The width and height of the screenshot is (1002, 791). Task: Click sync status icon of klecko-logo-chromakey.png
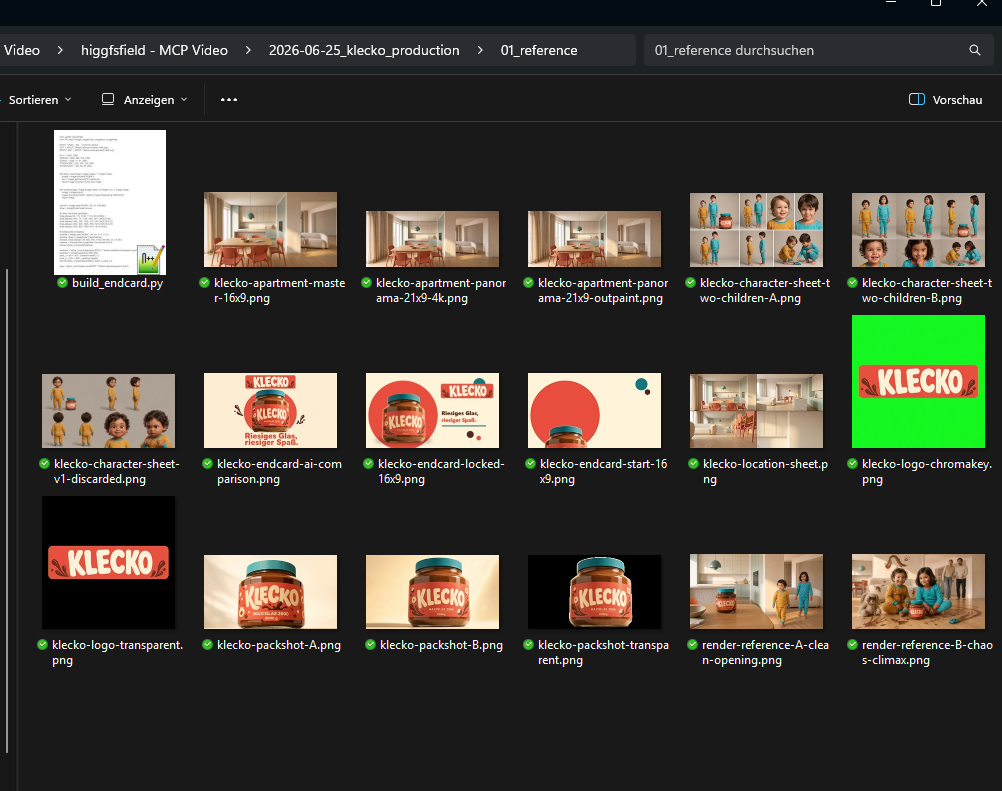click(852, 464)
